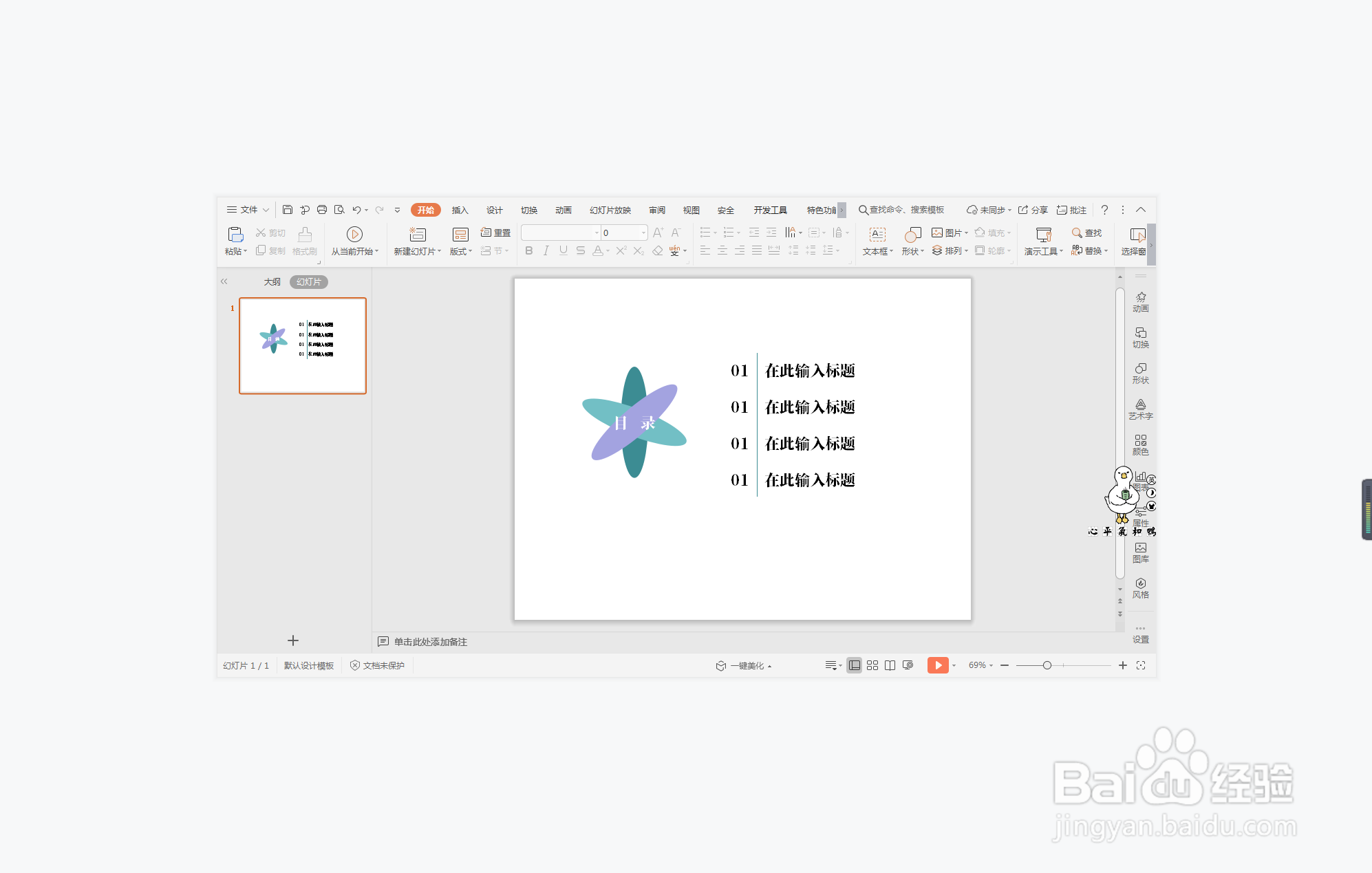Click the Paste (粘贴) clipboard icon
Screen dimensions: 1372x873
tap(235, 235)
